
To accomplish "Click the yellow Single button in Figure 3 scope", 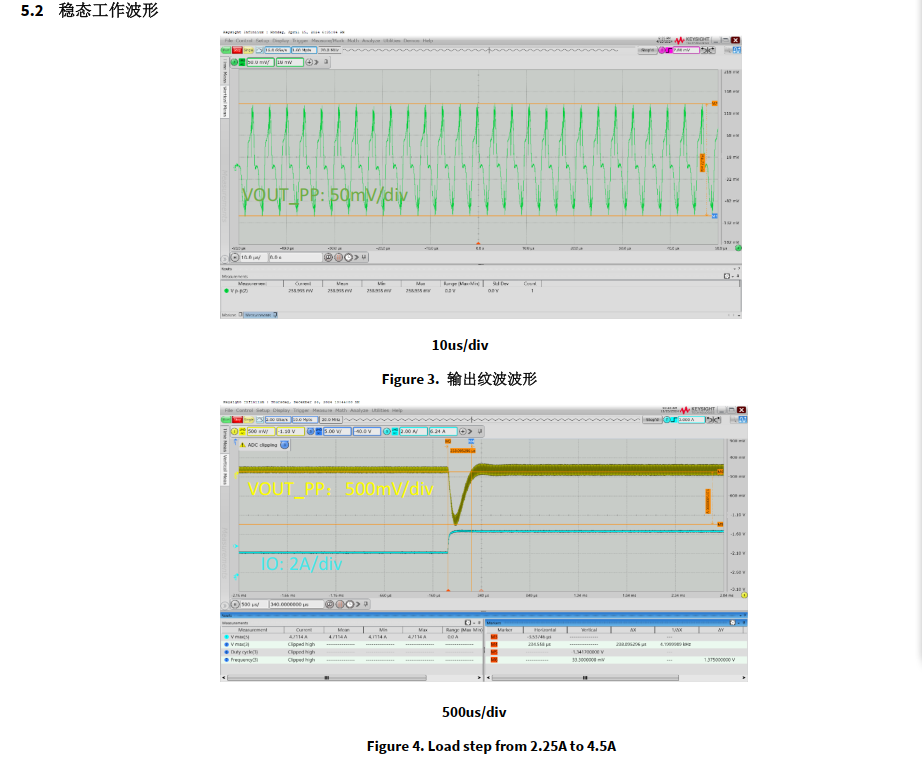I will [249, 51].
